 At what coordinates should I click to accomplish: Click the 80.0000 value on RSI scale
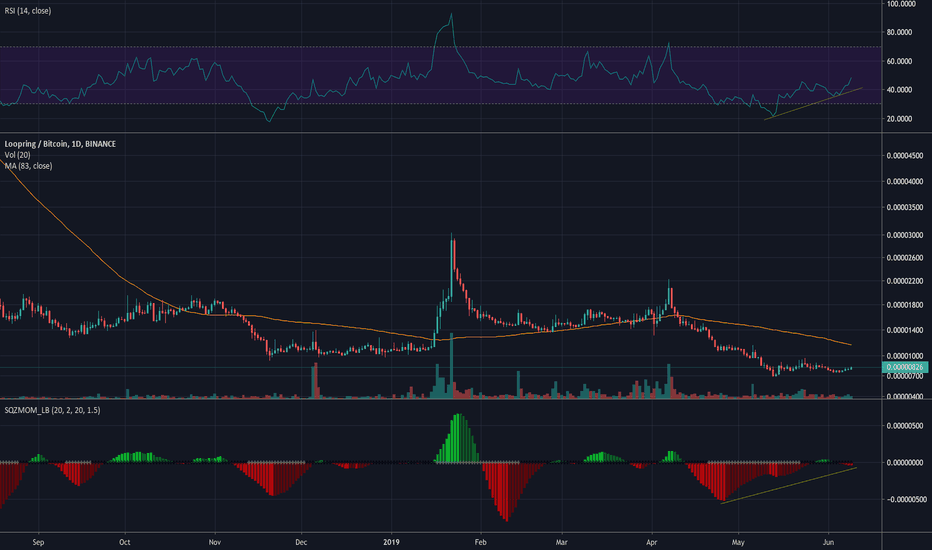click(x=899, y=32)
